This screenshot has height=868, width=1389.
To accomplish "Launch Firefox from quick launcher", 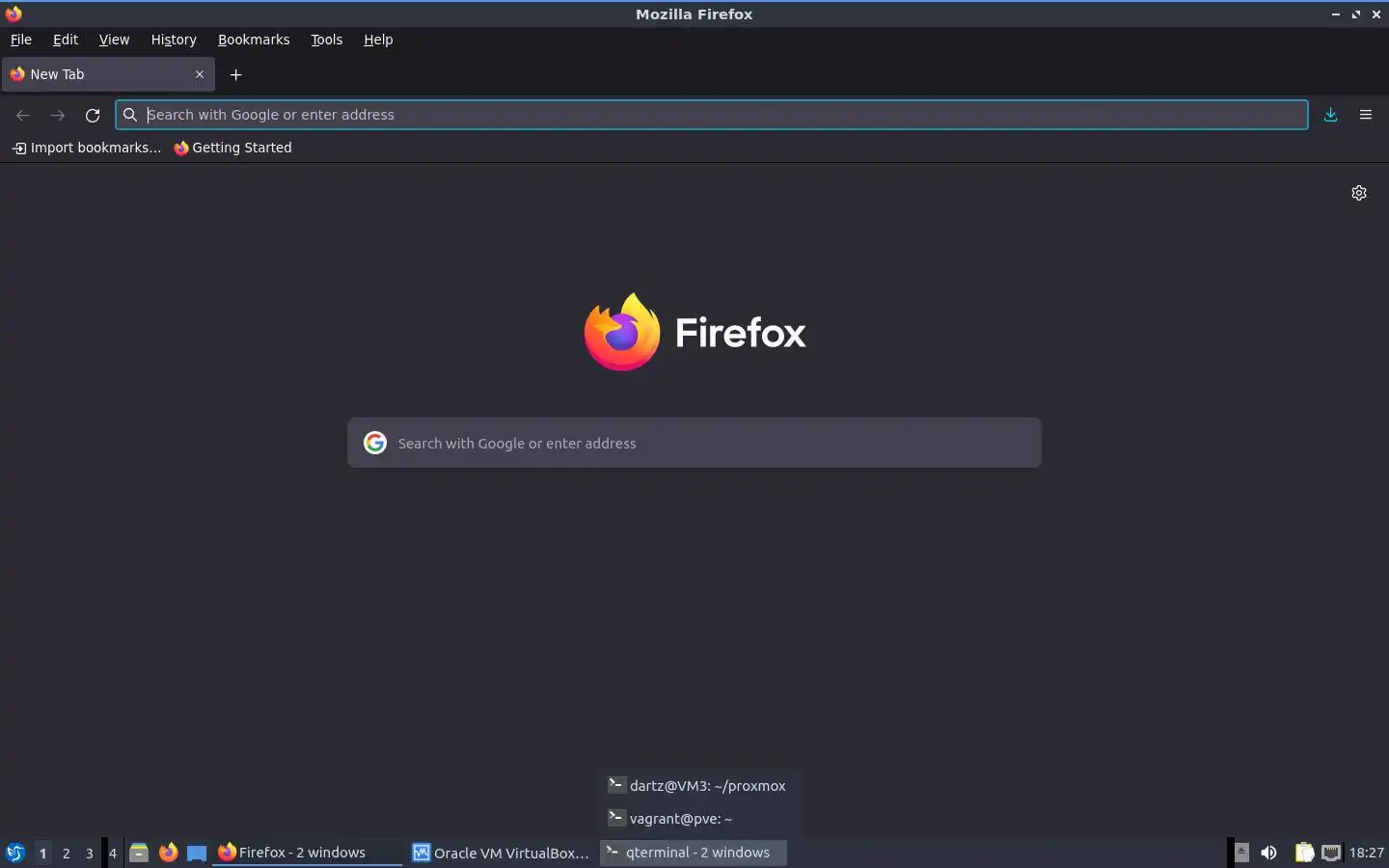I will pyautogui.click(x=168, y=853).
